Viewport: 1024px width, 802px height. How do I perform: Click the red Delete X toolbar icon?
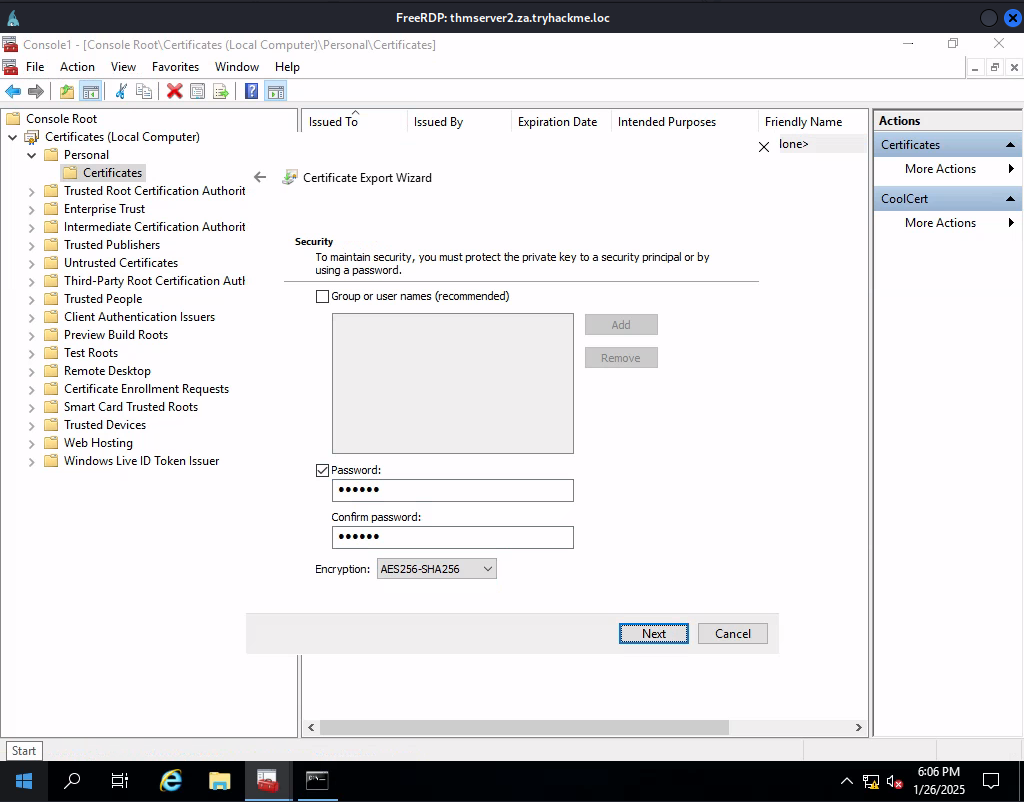point(174,91)
